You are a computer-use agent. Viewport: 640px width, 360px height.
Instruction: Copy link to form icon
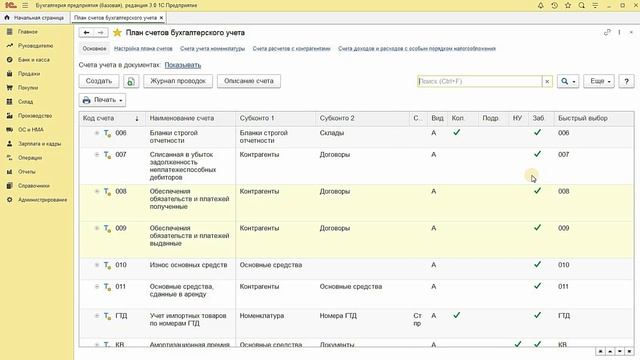click(607, 32)
